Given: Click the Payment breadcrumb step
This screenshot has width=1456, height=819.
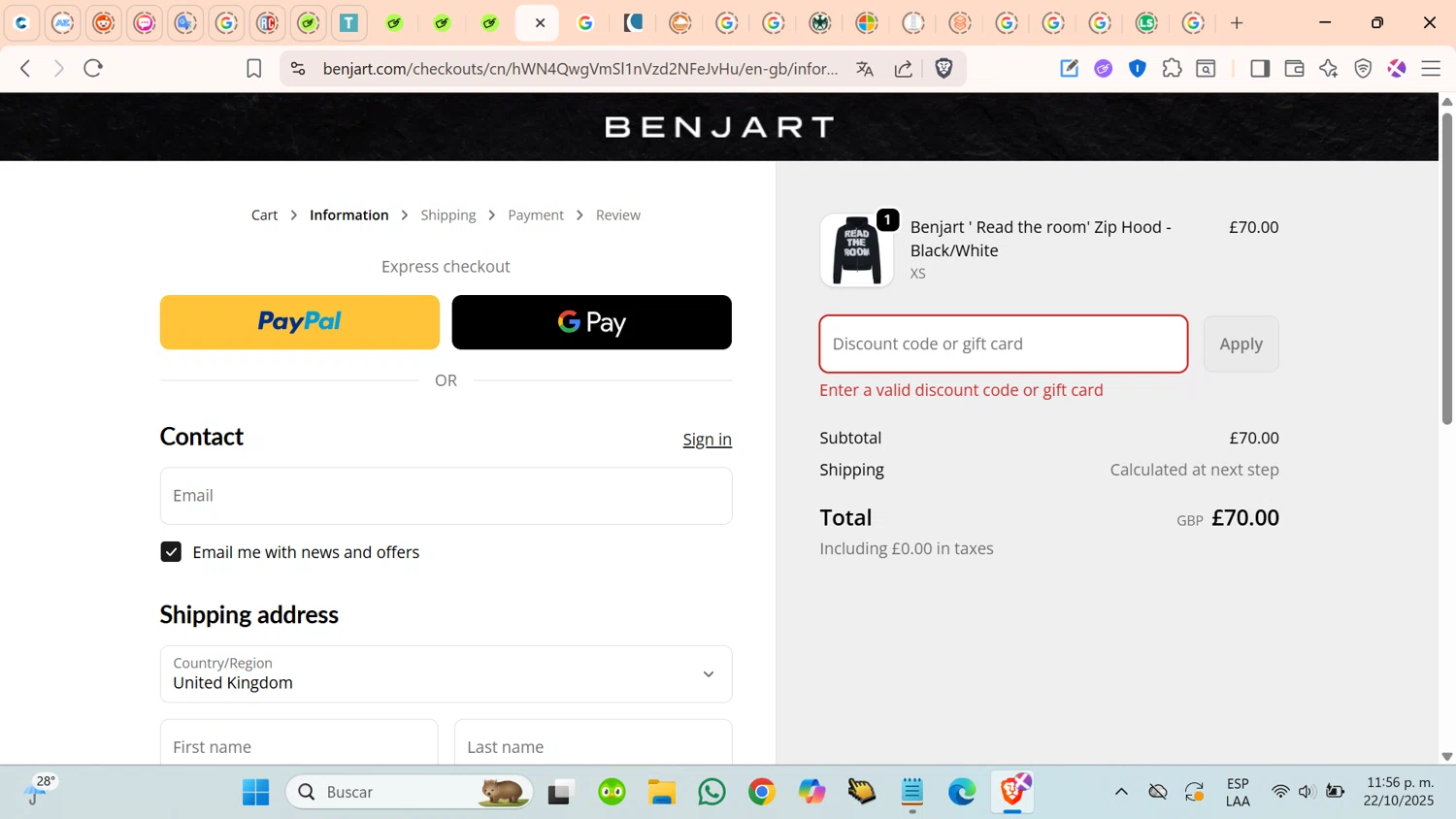Looking at the screenshot, I should coord(536,215).
